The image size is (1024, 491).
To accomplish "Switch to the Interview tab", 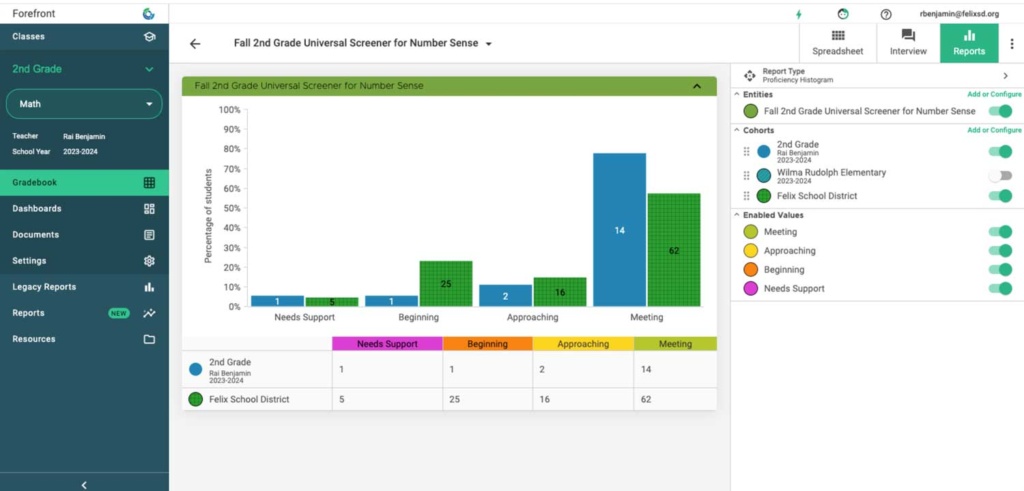I will tap(908, 43).
